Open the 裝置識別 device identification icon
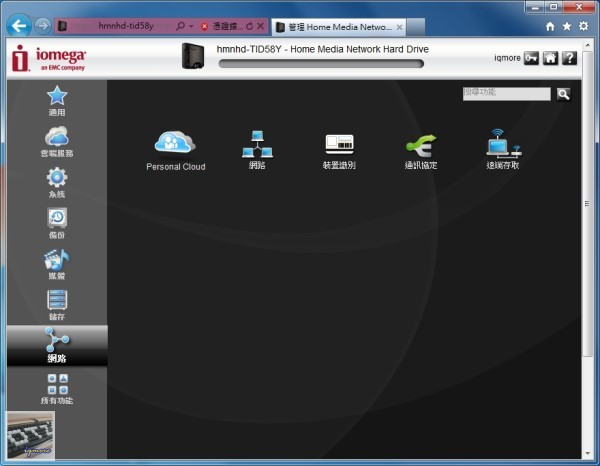 tap(339, 151)
